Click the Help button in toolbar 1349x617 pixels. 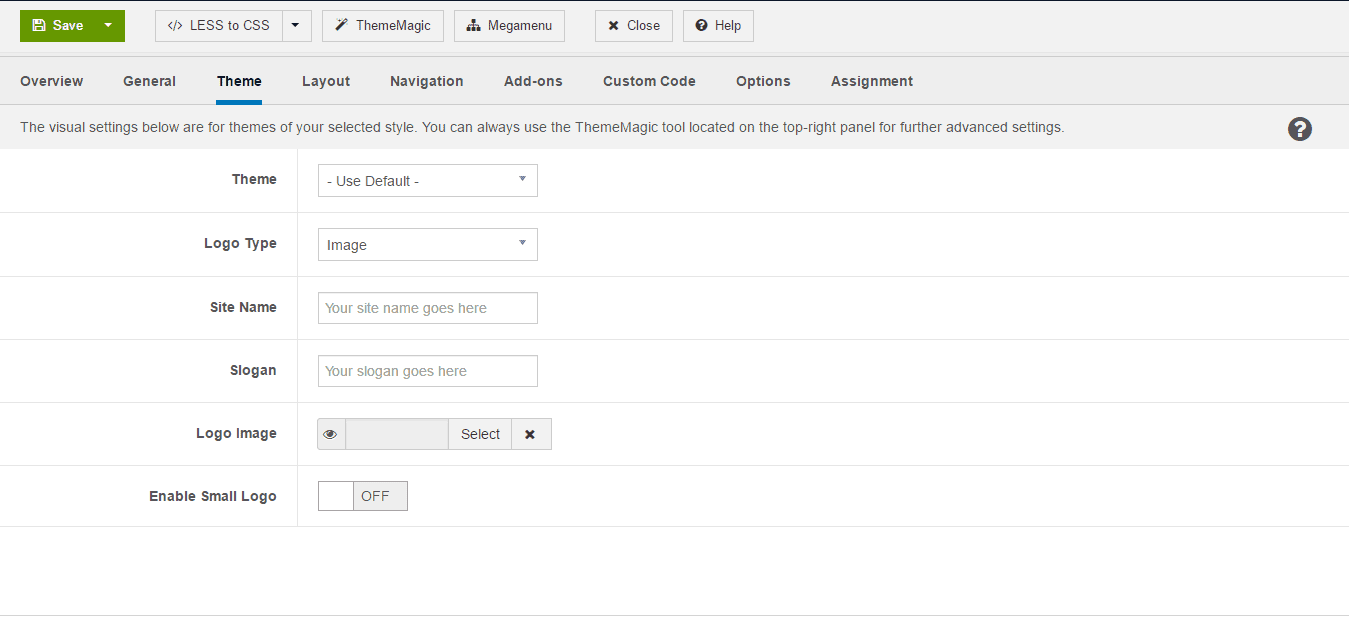click(x=717, y=26)
